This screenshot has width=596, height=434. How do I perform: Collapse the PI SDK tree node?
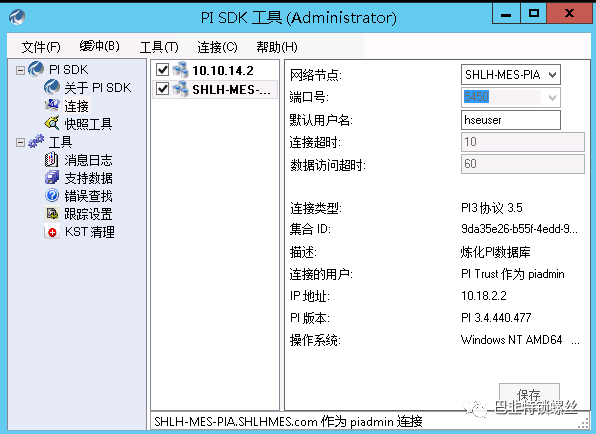[x=20, y=70]
